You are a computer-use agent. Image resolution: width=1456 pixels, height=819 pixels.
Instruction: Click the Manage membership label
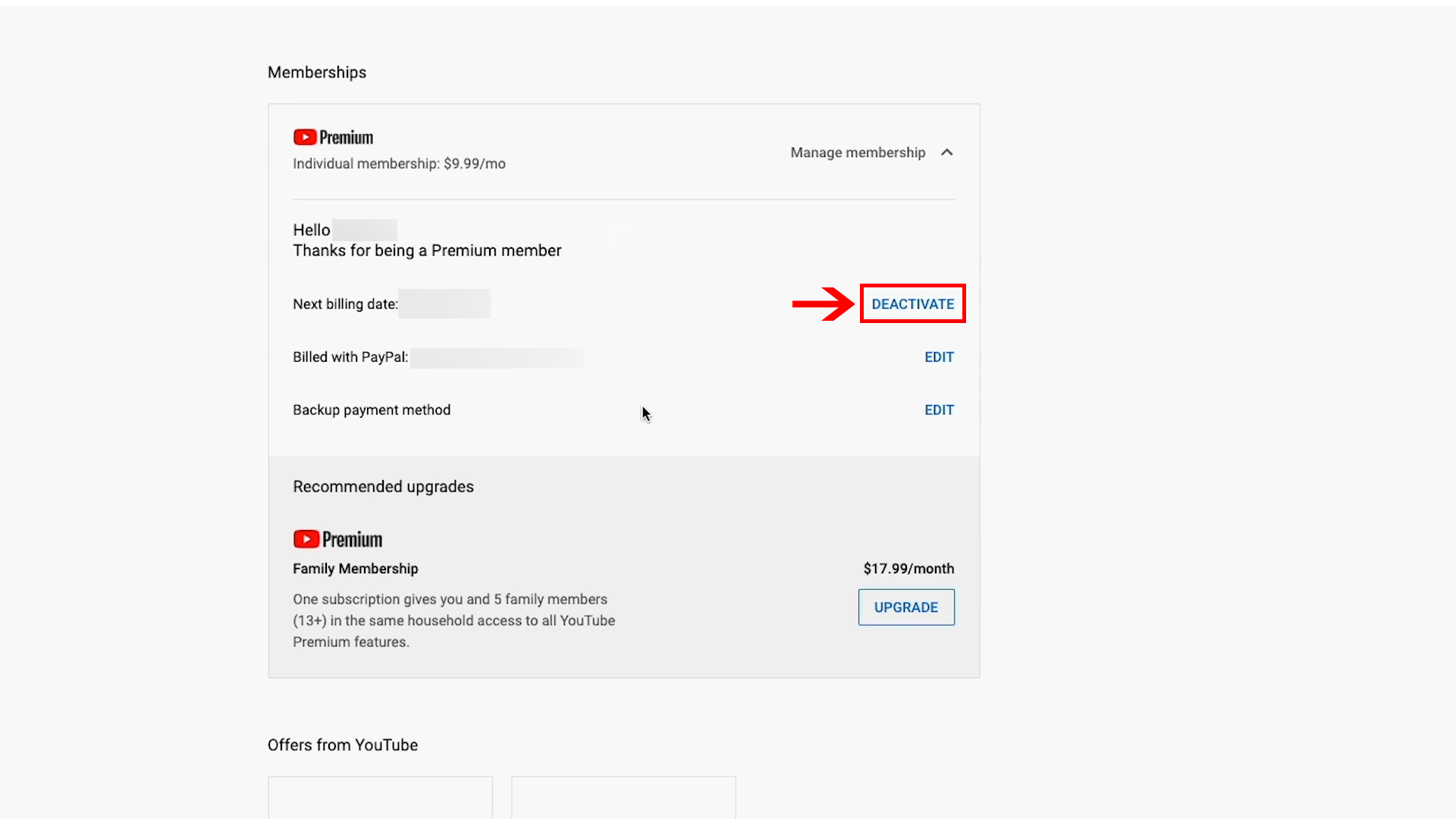[x=858, y=152]
